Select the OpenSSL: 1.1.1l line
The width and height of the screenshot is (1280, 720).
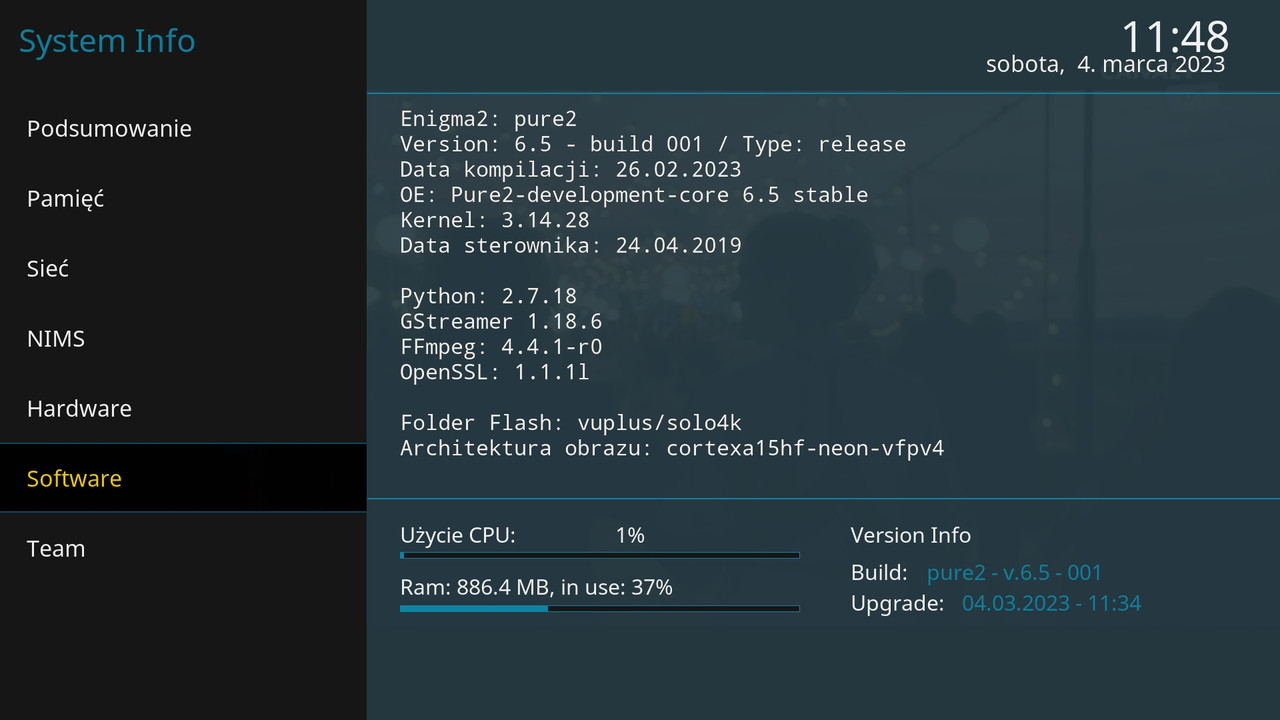point(495,372)
